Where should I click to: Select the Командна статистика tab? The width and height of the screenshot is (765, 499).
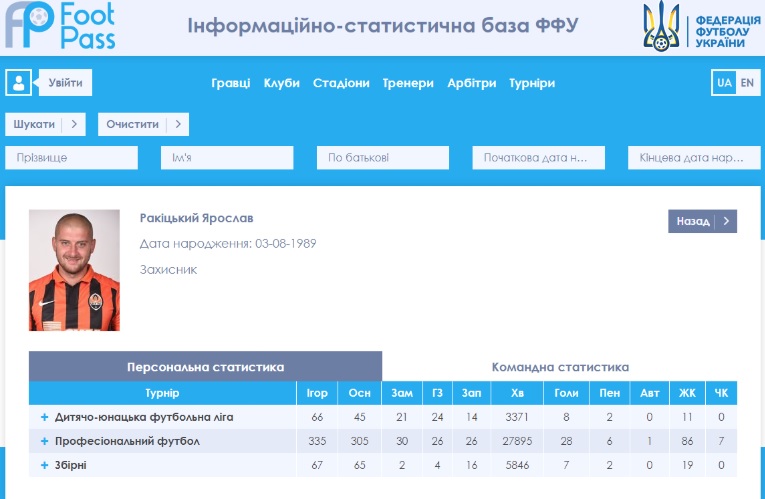pos(560,367)
